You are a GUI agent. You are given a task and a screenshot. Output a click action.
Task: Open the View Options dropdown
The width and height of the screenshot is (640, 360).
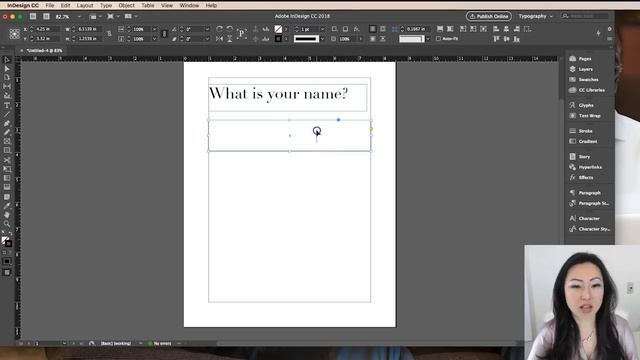[x=95, y=17]
